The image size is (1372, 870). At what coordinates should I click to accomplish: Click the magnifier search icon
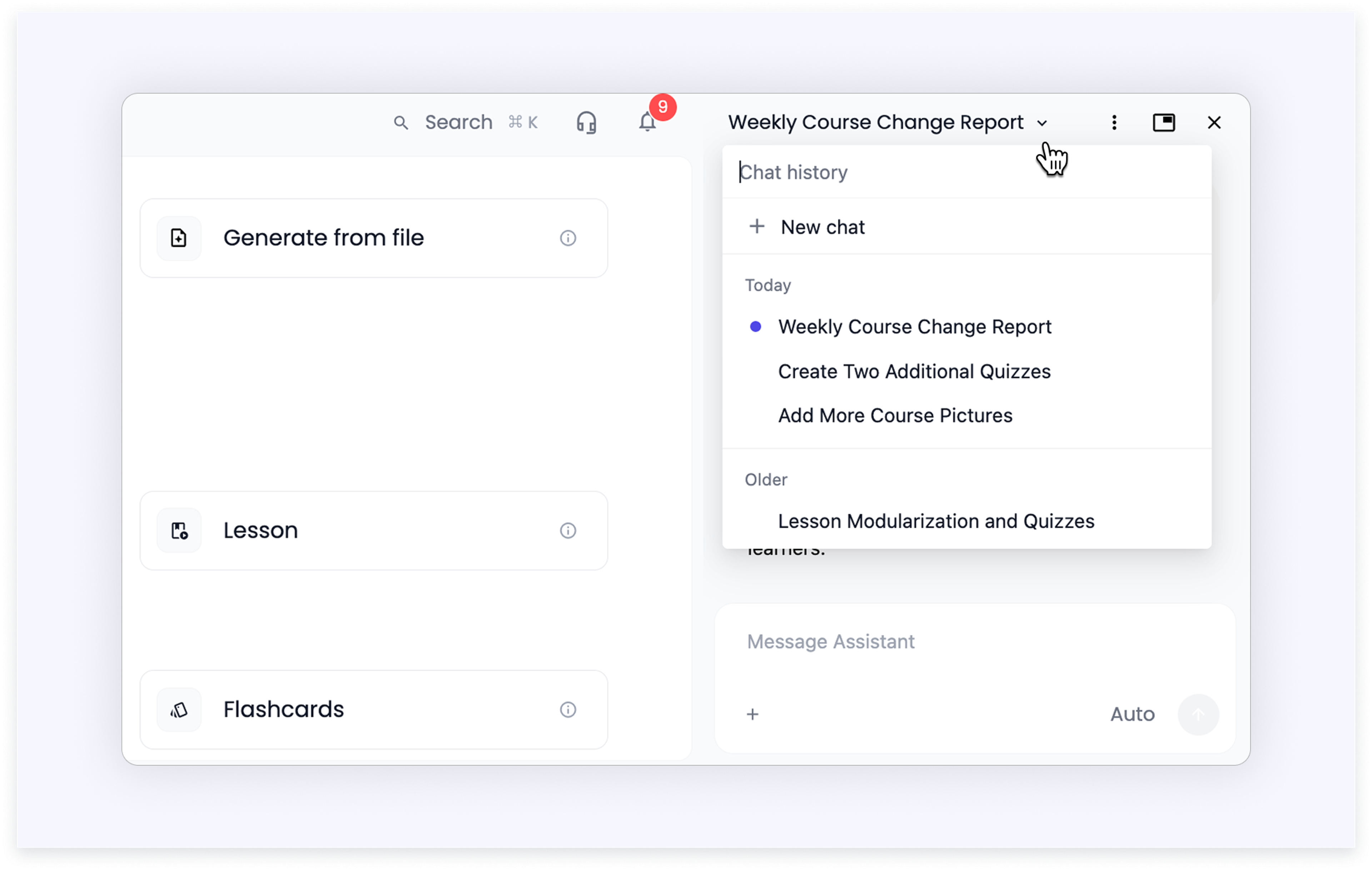[x=401, y=123]
